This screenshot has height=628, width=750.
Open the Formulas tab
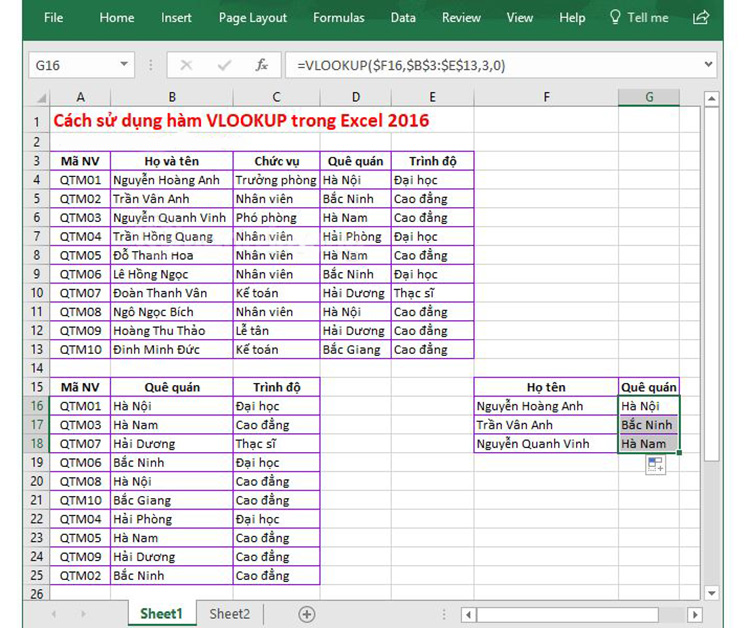click(339, 18)
